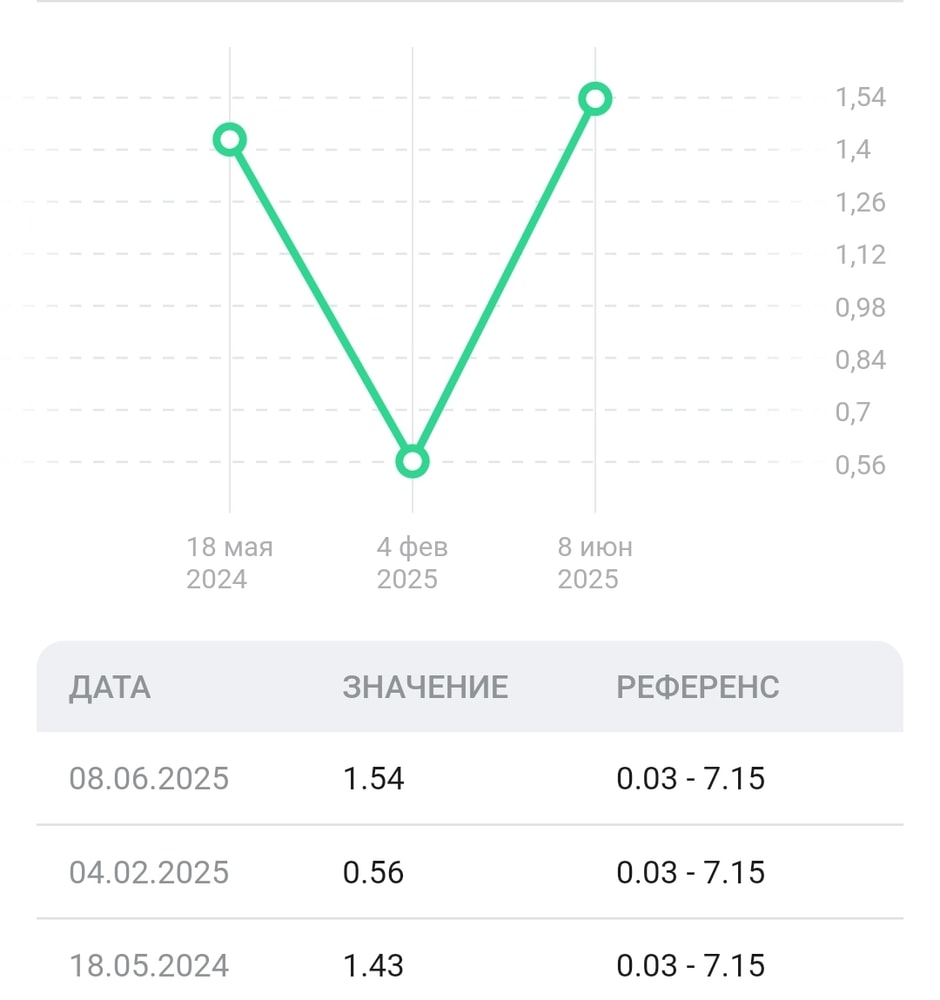Click the ДАТА column header

(110, 687)
